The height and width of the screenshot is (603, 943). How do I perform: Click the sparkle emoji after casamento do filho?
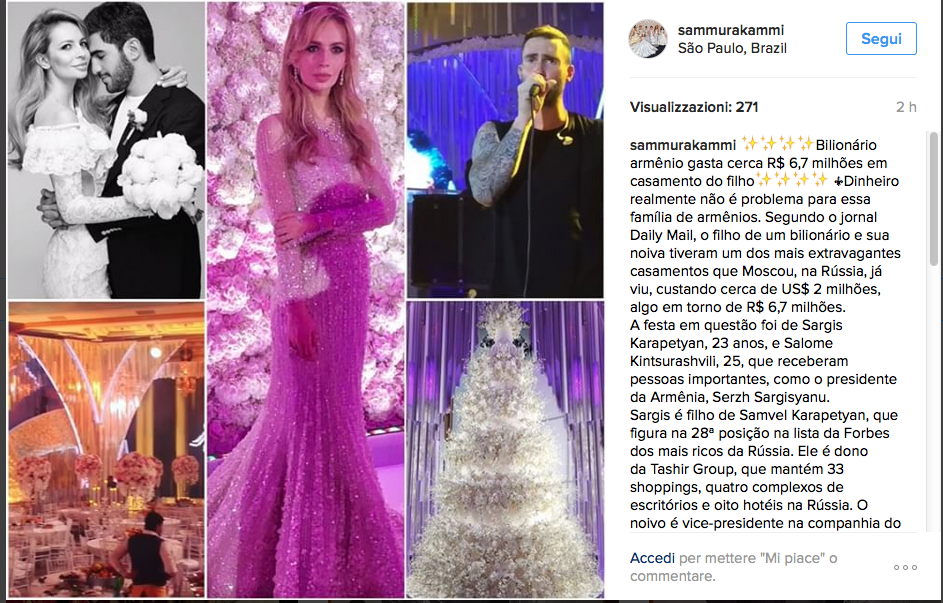click(792, 180)
